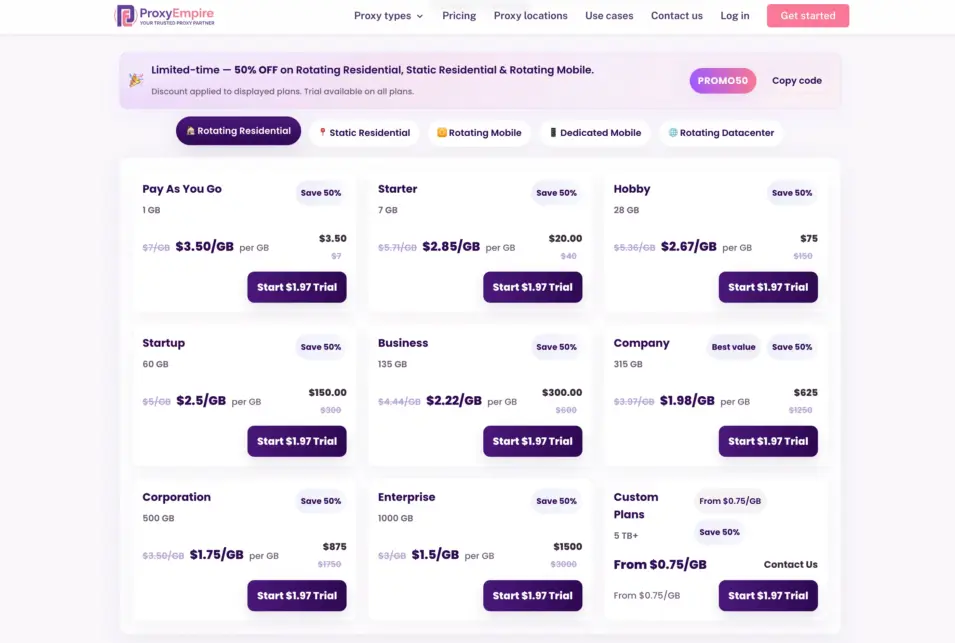
Task: Start trial for the Startup plan
Action: pyautogui.click(x=297, y=441)
